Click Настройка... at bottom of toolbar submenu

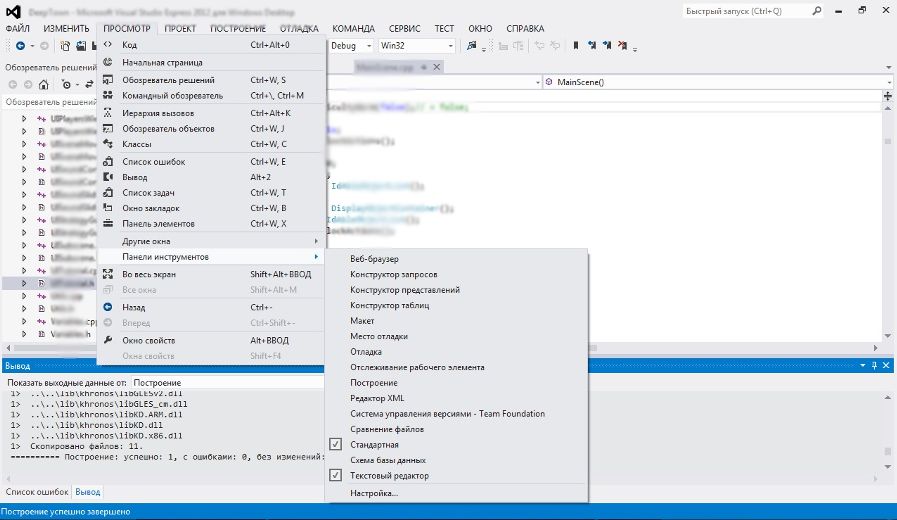tap(373, 493)
